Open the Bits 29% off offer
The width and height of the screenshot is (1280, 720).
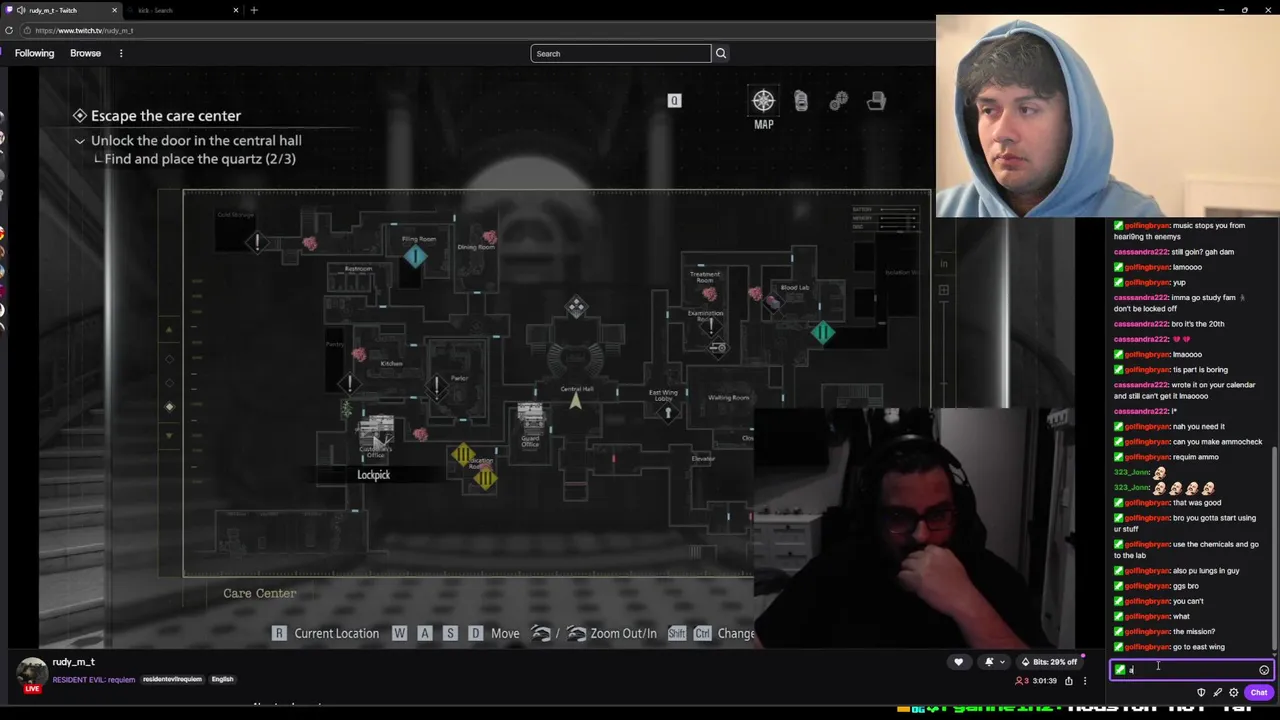click(1049, 662)
